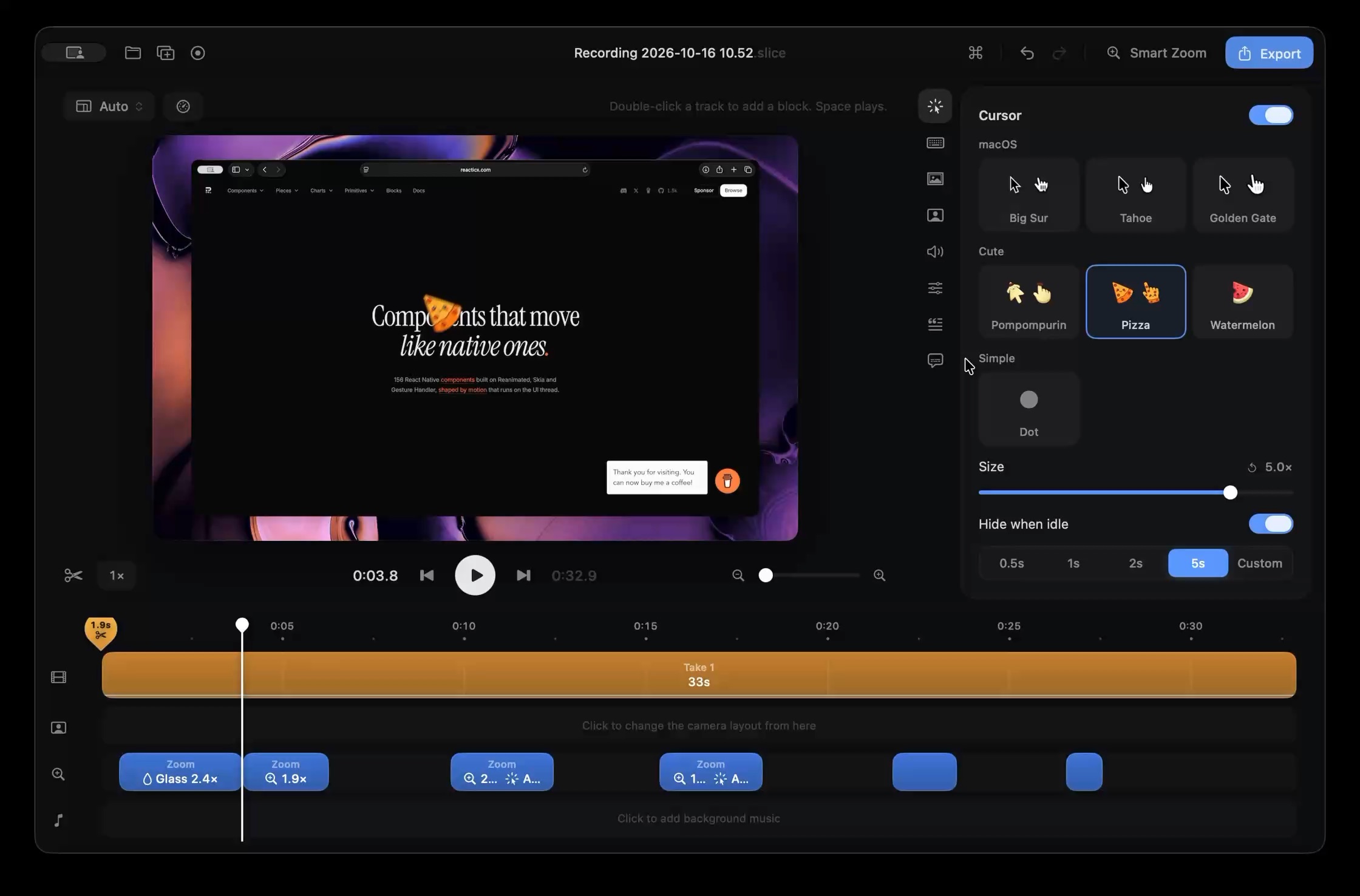Open the keyboard settings sidebar icon
Viewport: 1360px width, 896px height.
(x=935, y=143)
